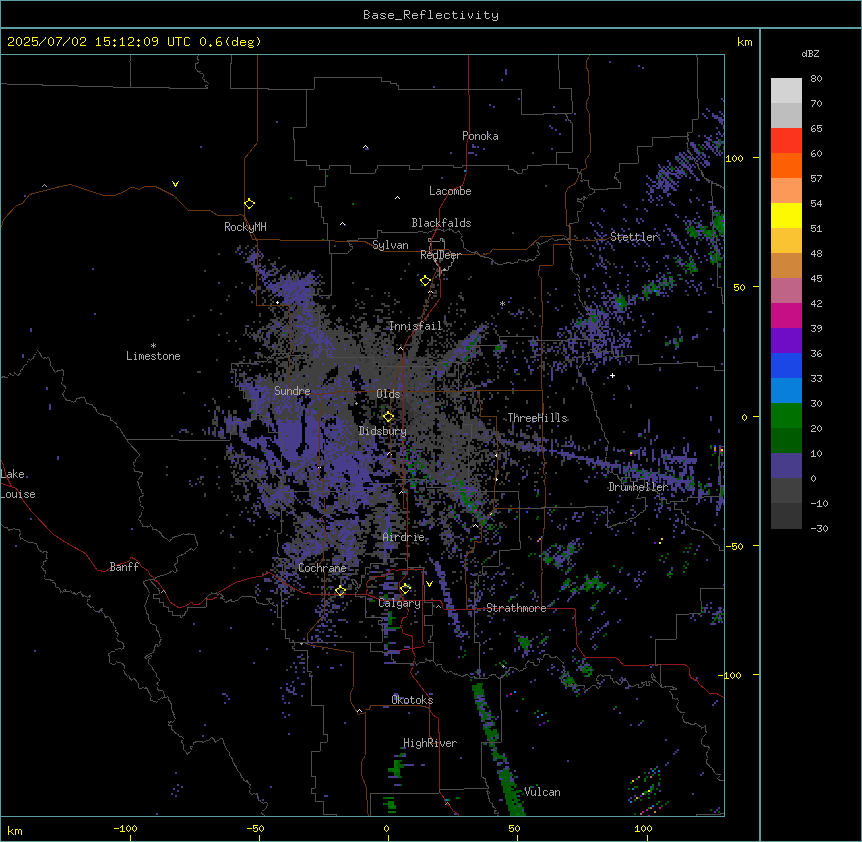Select the RockyMH label

[245, 226]
